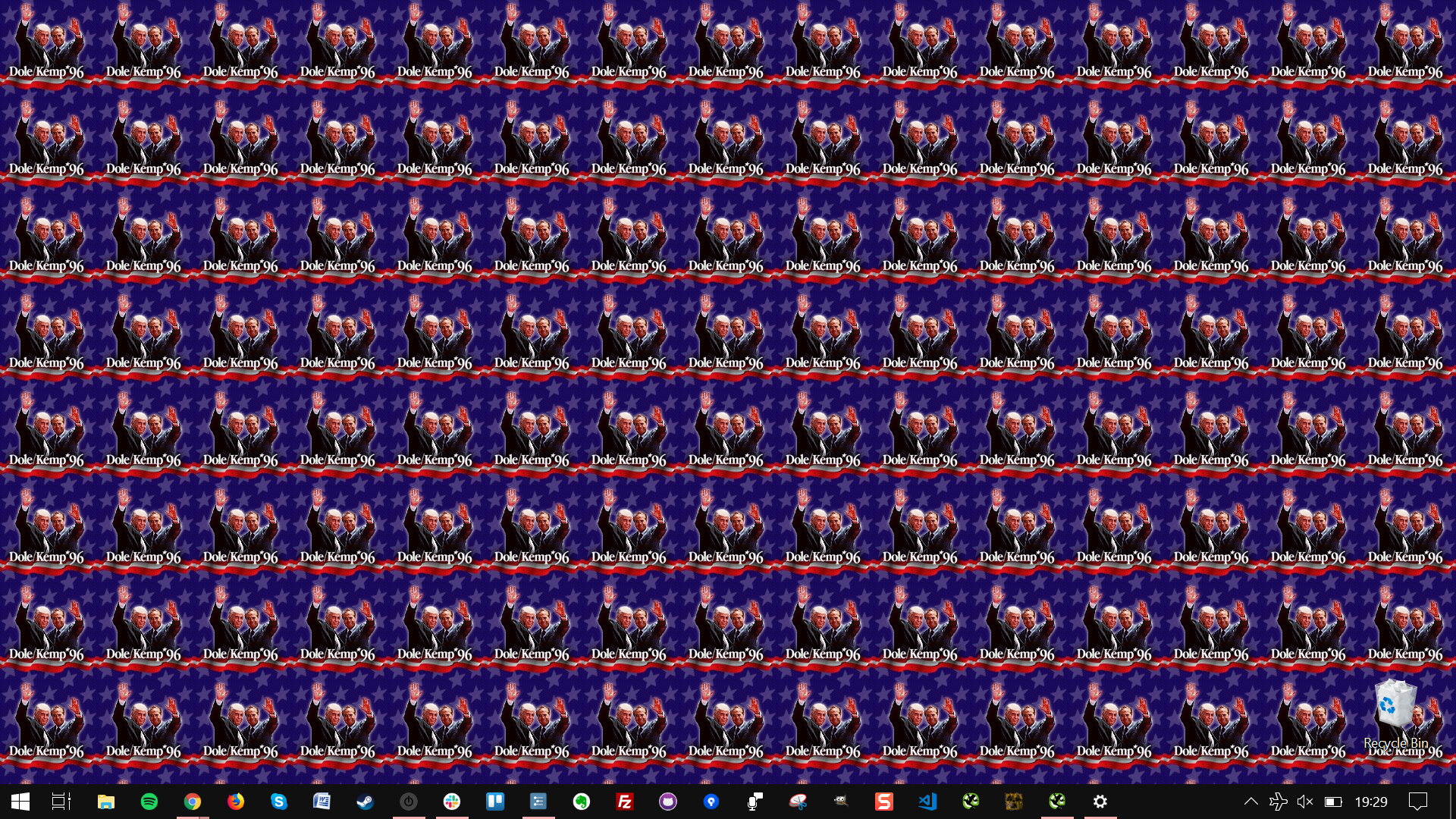Screen dimensions: 1456x819
Task: Open the clock showing 19:29
Action: [x=1371, y=802]
